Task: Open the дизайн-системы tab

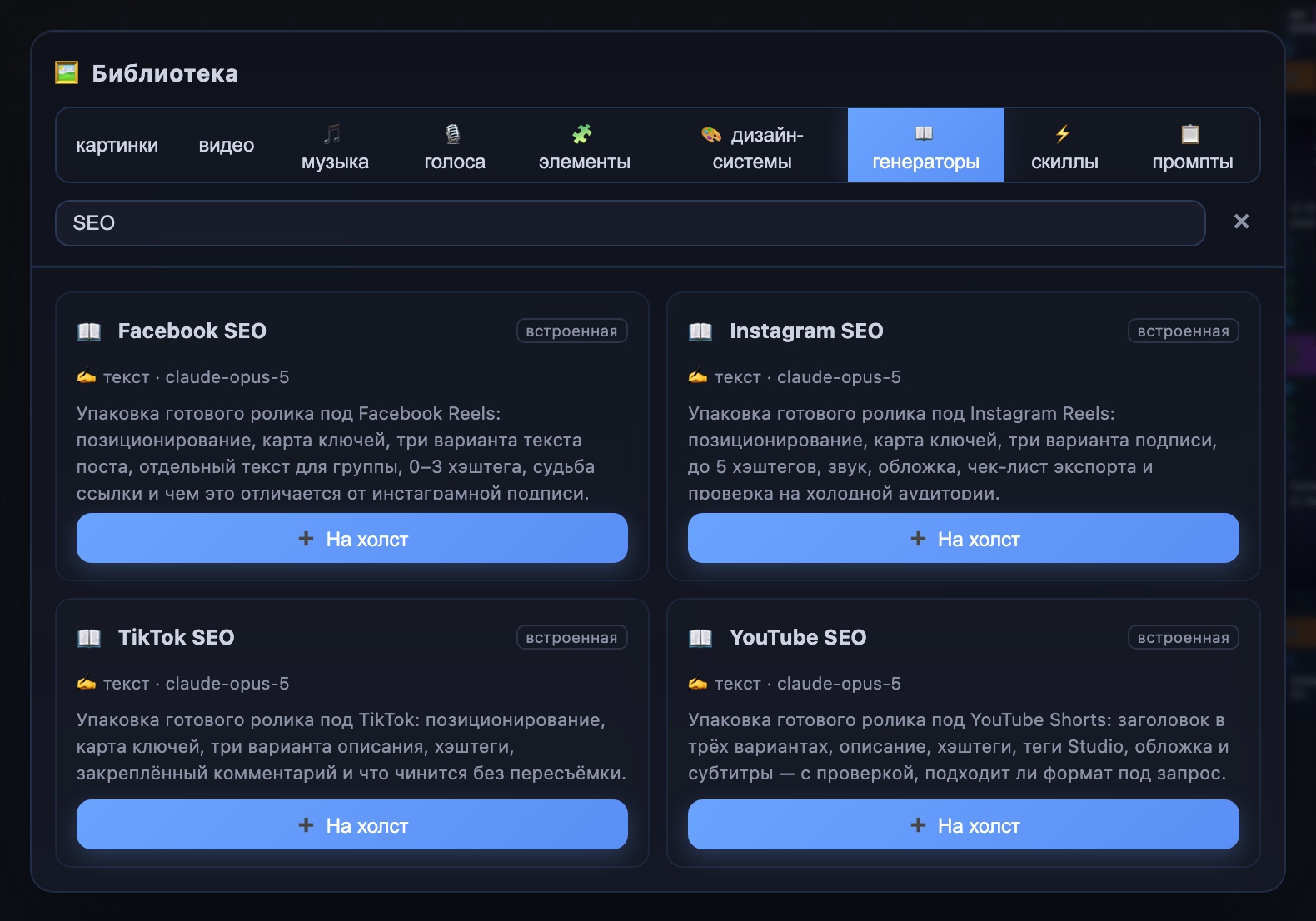Action: coord(752,145)
